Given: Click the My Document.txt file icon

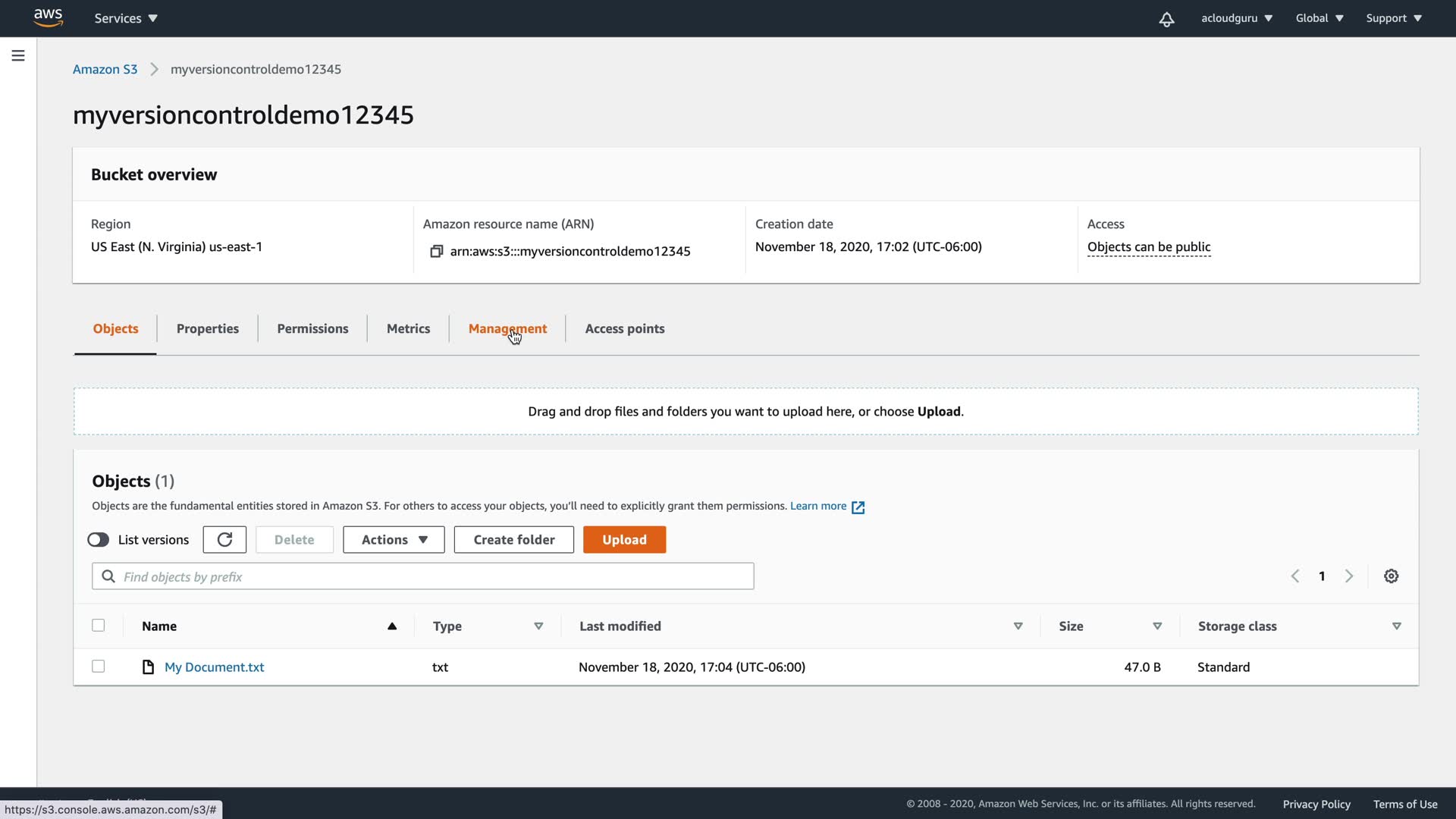Looking at the screenshot, I should coord(149,667).
